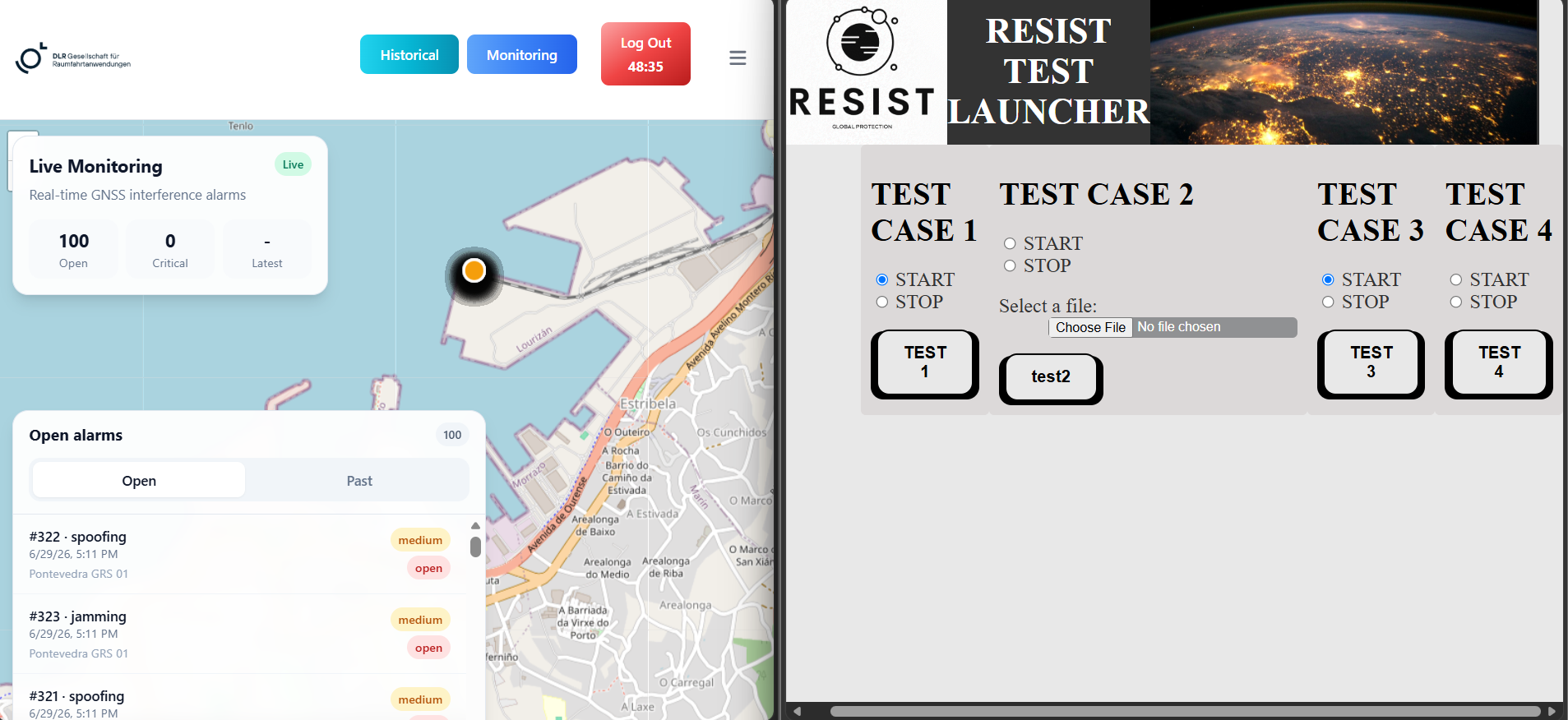The height and width of the screenshot is (720, 1568).
Task: Click the alarms list vertical scrollbar thumb
Action: pyautogui.click(x=475, y=547)
